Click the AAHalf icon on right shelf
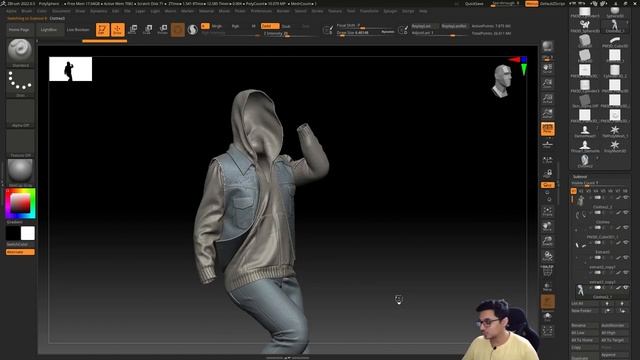 click(x=547, y=113)
